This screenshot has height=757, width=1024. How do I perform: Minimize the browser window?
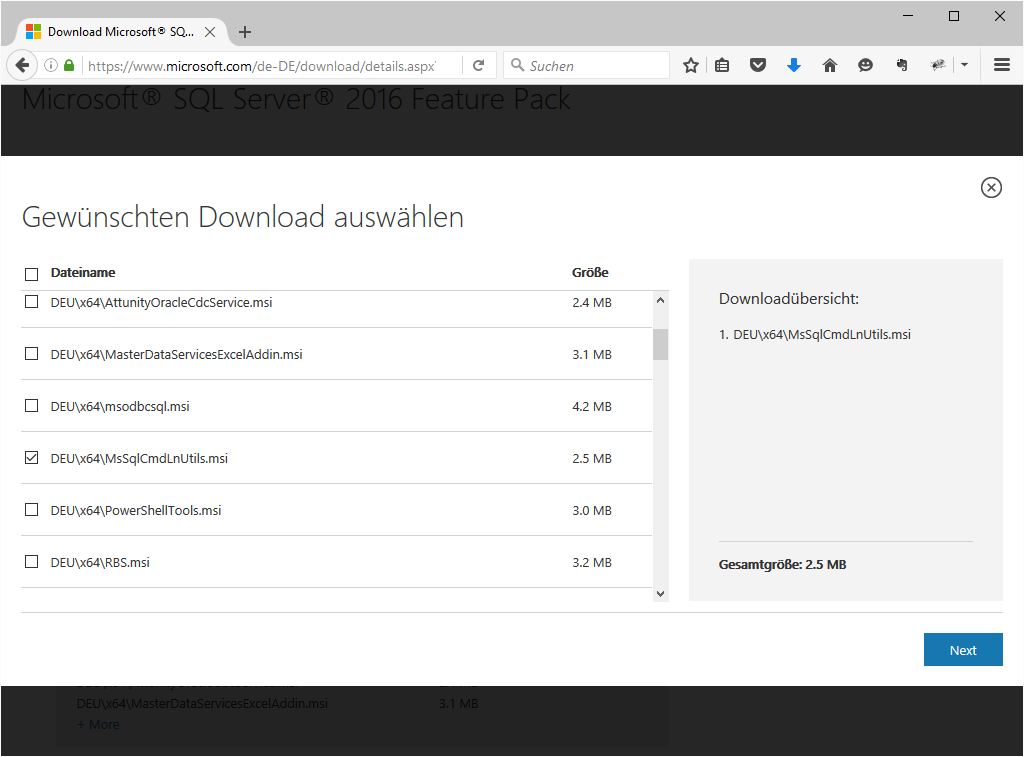pyautogui.click(x=908, y=16)
